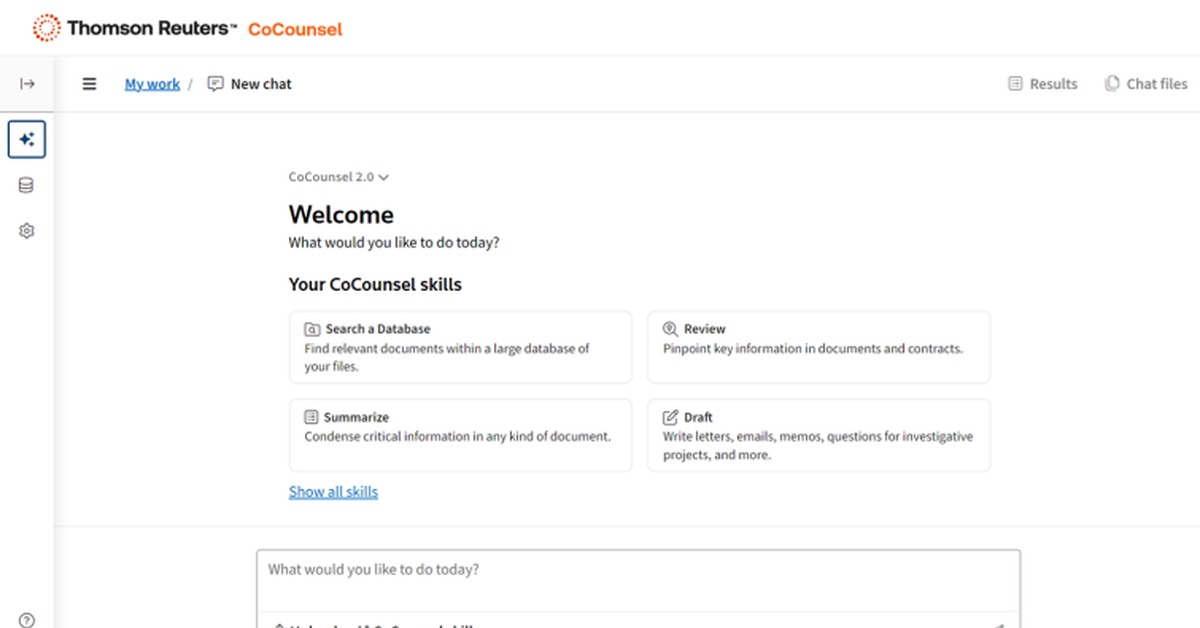Click the New chat breadcrumb item
This screenshot has height=628, width=1200.
[250, 84]
